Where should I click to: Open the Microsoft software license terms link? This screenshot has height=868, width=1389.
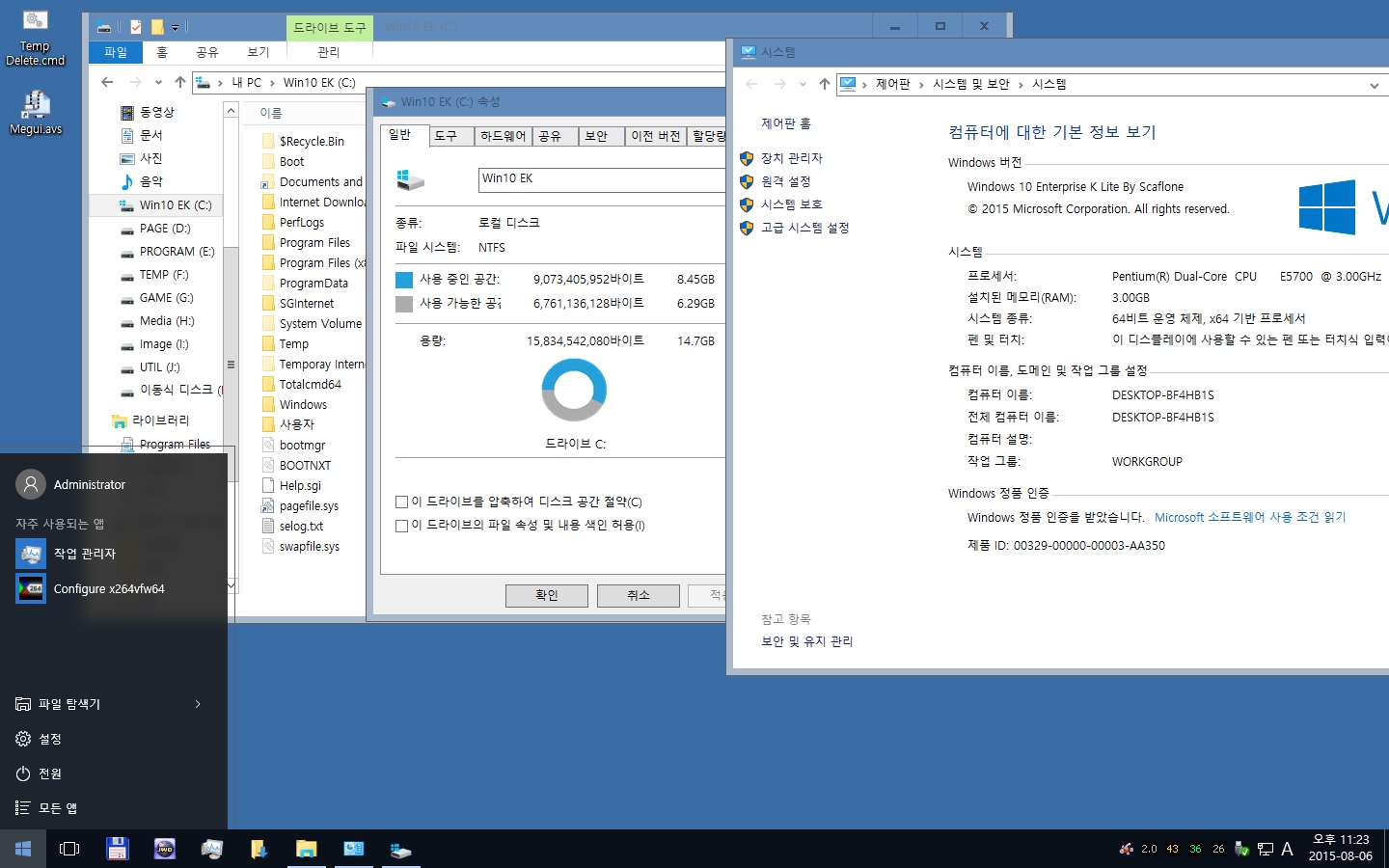pyautogui.click(x=1250, y=518)
